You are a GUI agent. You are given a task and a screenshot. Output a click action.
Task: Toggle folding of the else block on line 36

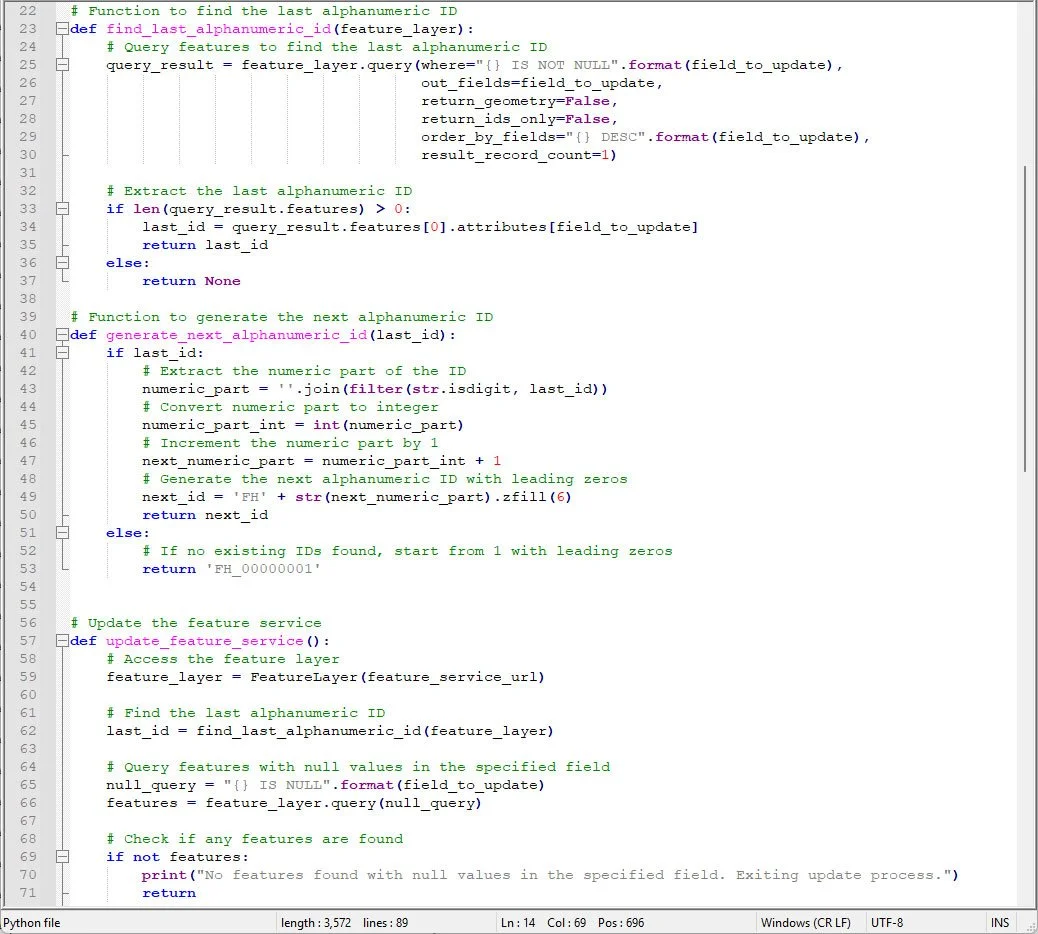[62, 262]
